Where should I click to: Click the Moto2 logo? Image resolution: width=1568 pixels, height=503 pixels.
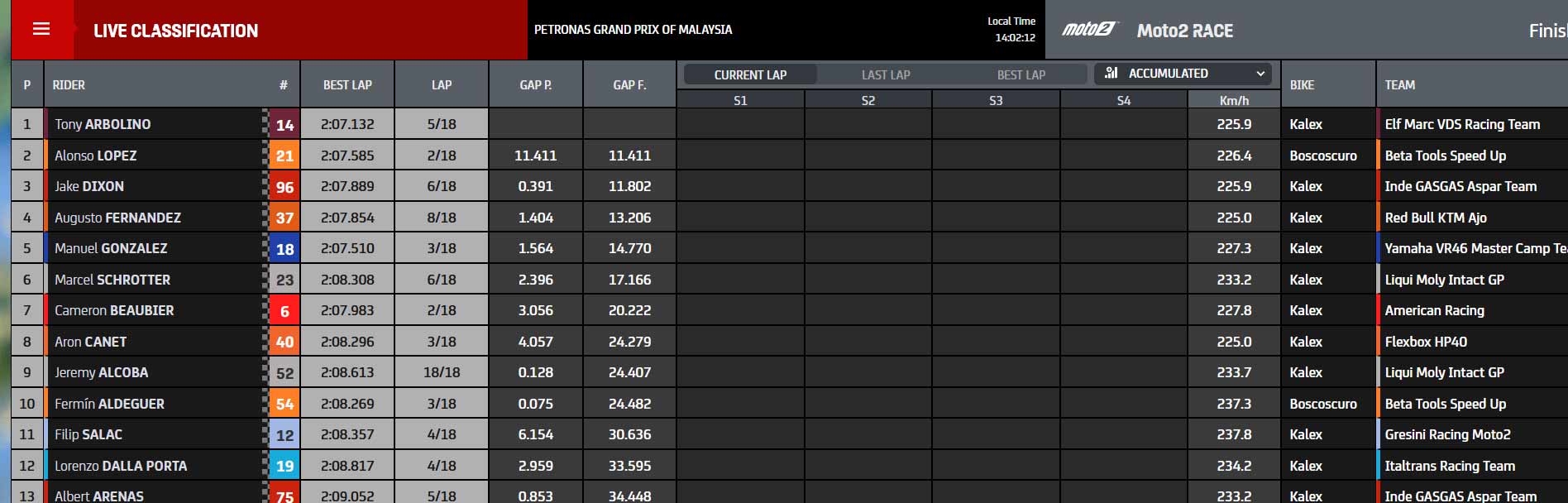pyautogui.click(x=1089, y=31)
